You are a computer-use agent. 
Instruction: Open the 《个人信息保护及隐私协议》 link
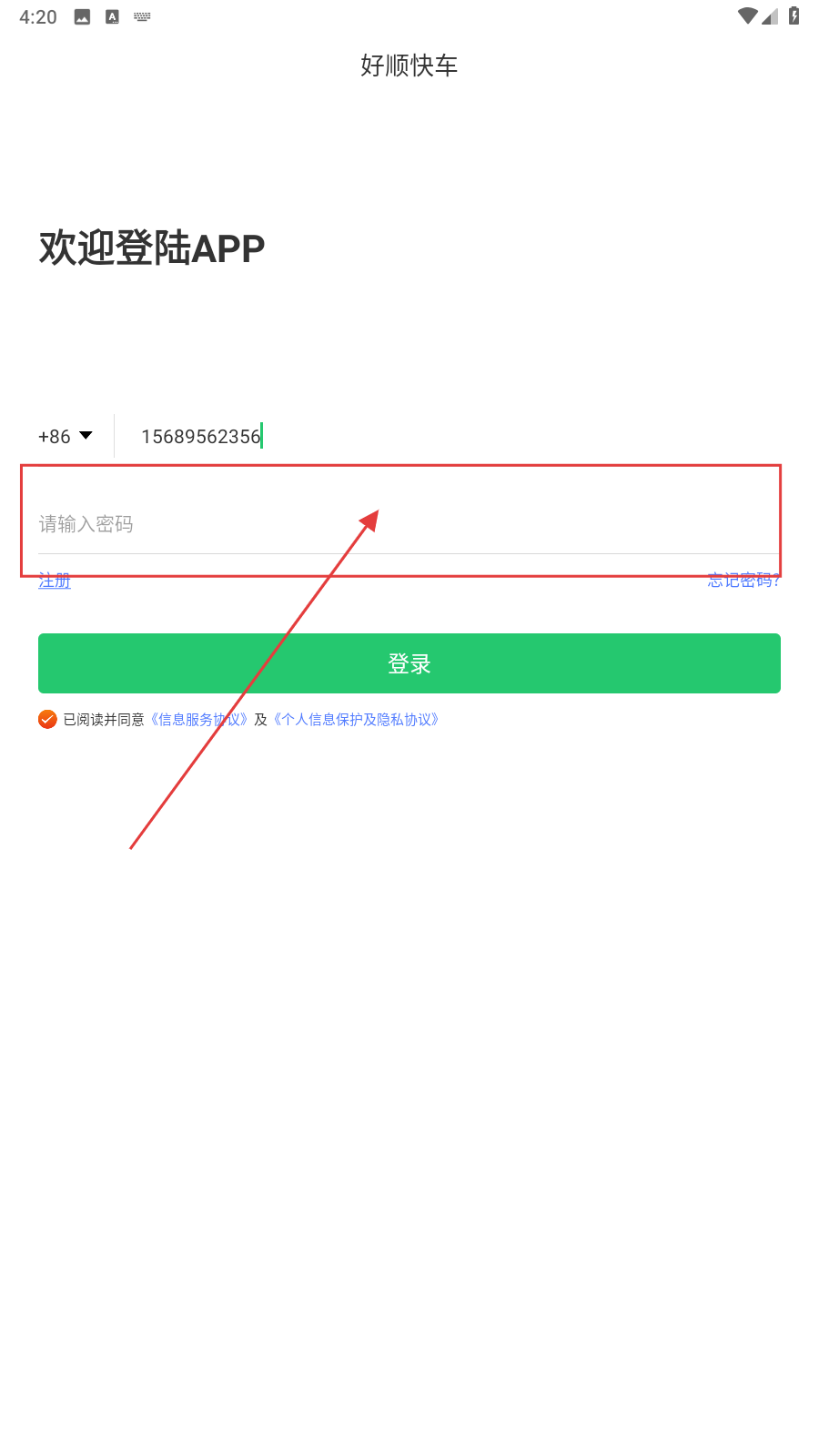[356, 720]
